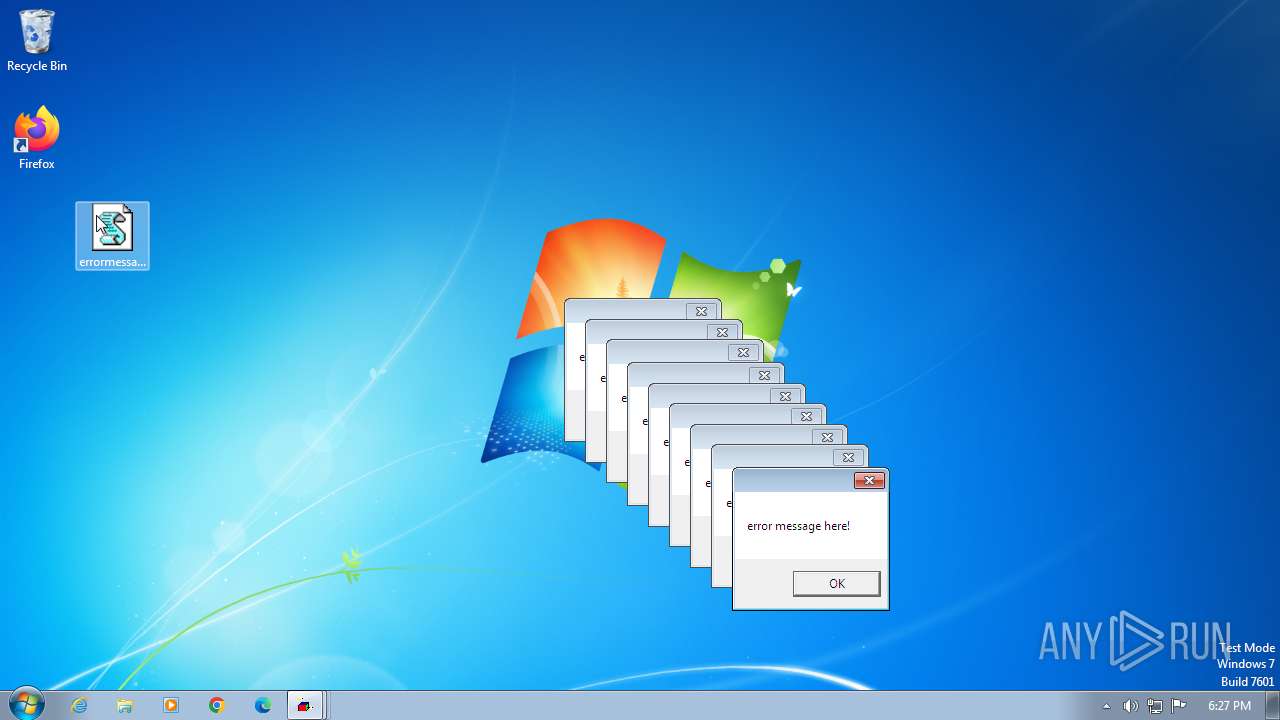Click OK on the error message dialog
The height and width of the screenshot is (720, 1280).
pos(837,584)
